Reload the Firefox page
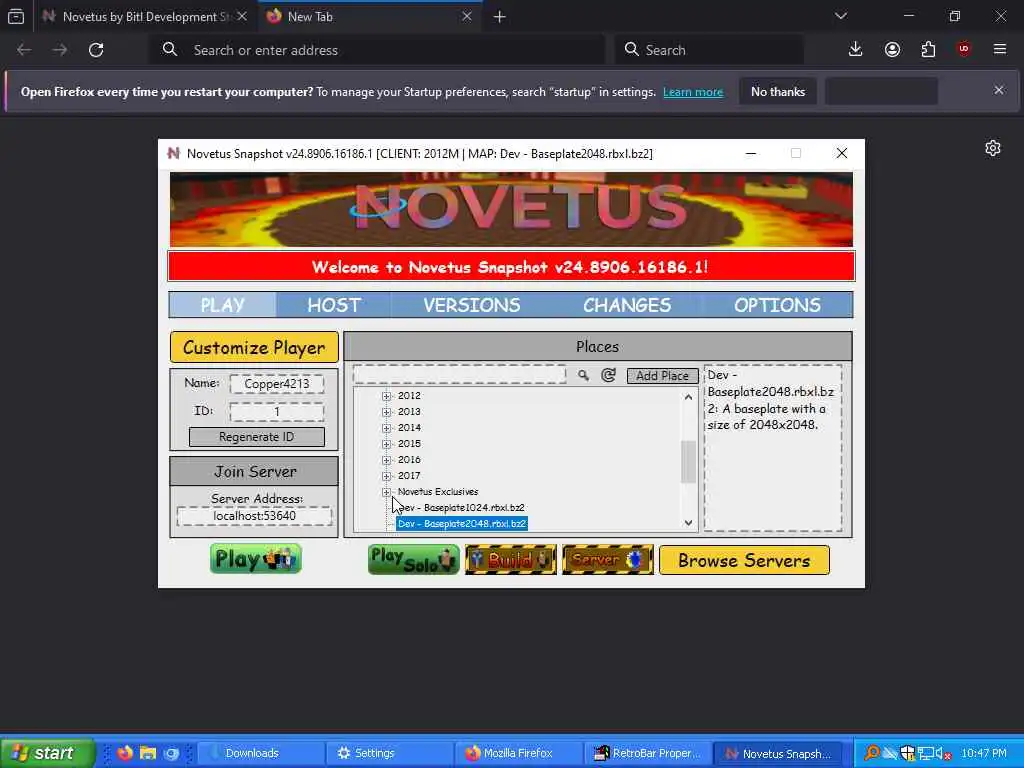The width and height of the screenshot is (1024, 768). pos(96,50)
